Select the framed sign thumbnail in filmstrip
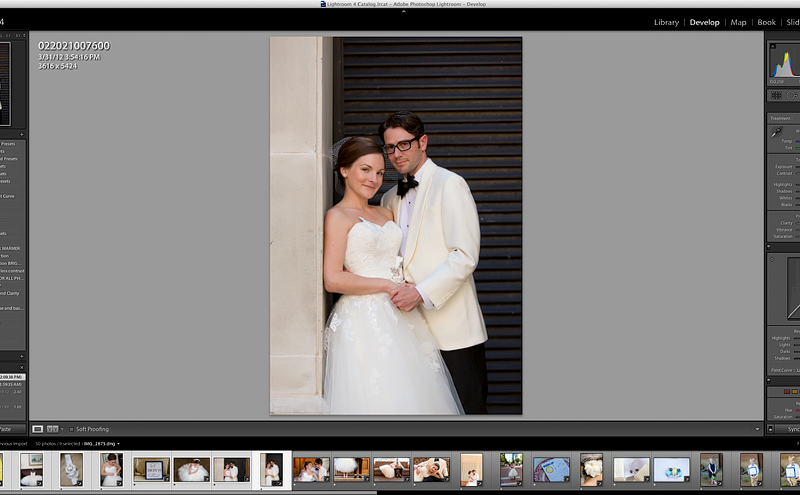The height and width of the screenshot is (495, 800). pyautogui.click(x=151, y=470)
